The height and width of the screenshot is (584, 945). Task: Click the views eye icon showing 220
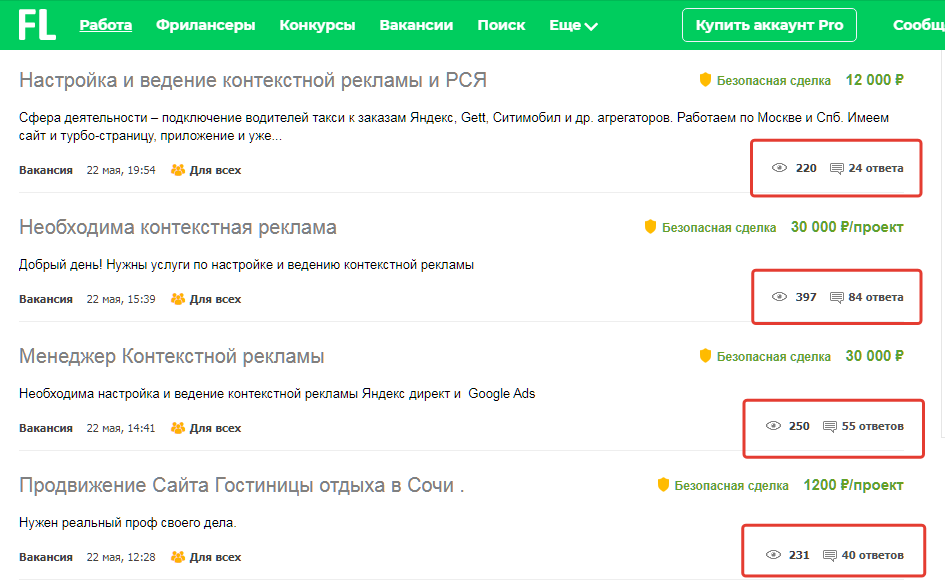[779, 168]
